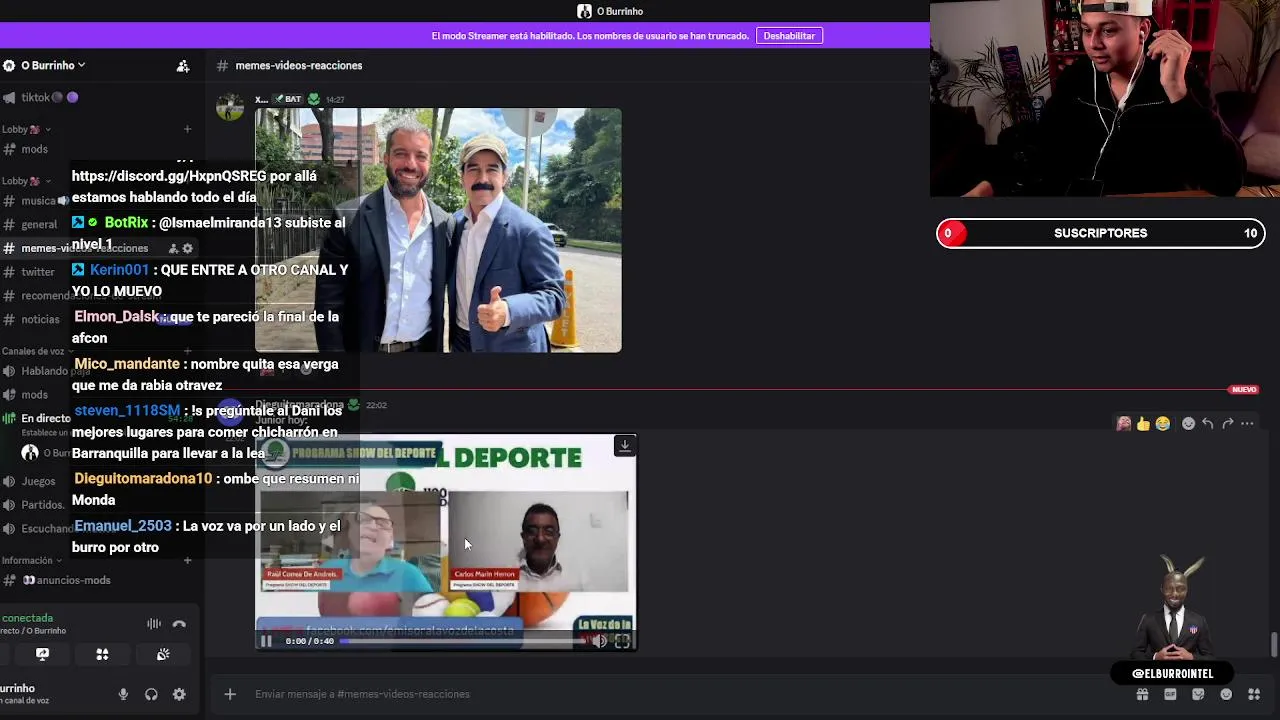The width and height of the screenshot is (1280, 720).
Task: React with the thumbs-up emoji
Action: [x=1143, y=424]
